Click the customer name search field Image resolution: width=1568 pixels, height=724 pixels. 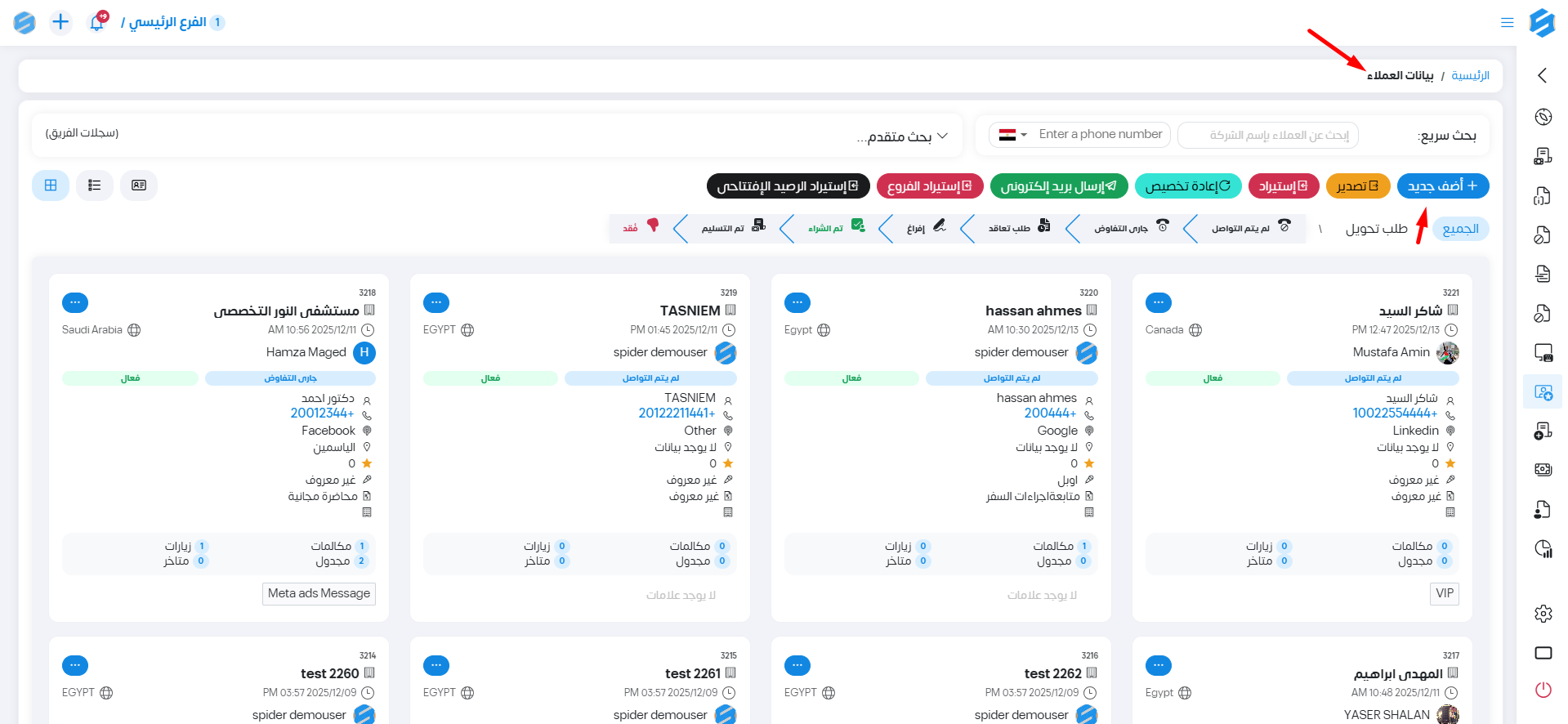point(1267,135)
